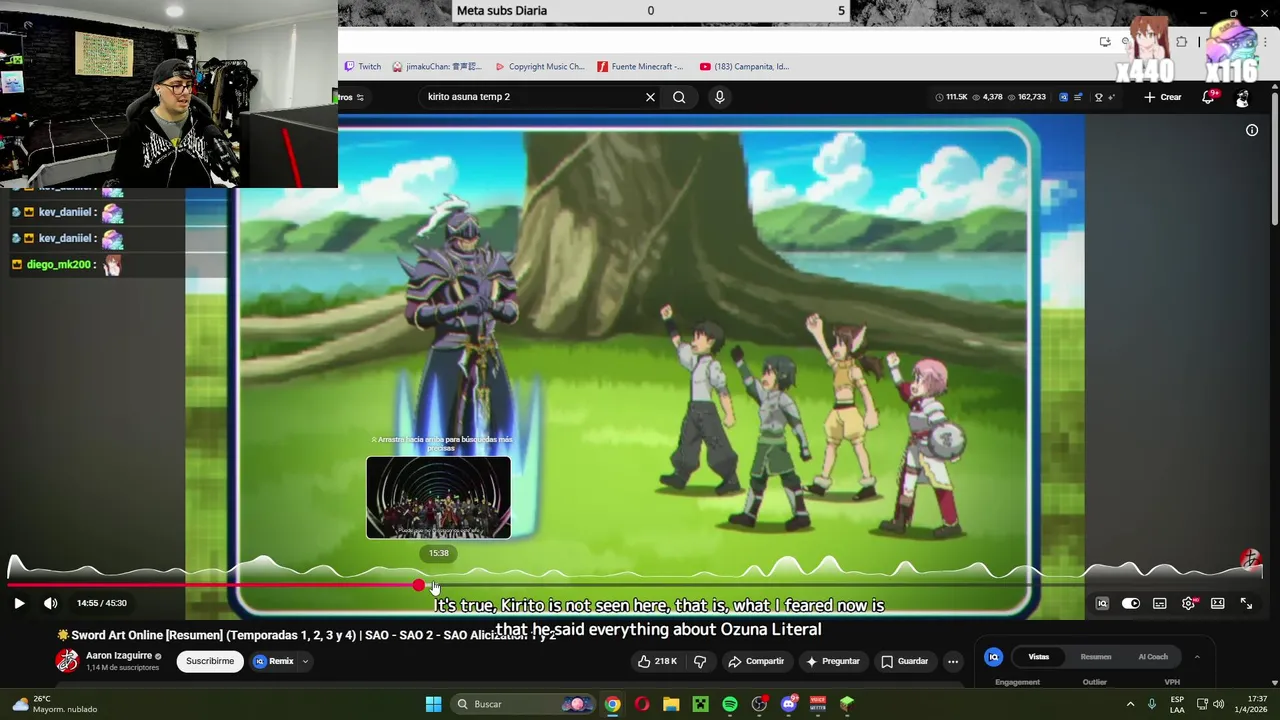
Task: Open YouTube notifications bell
Action: click(x=1209, y=97)
